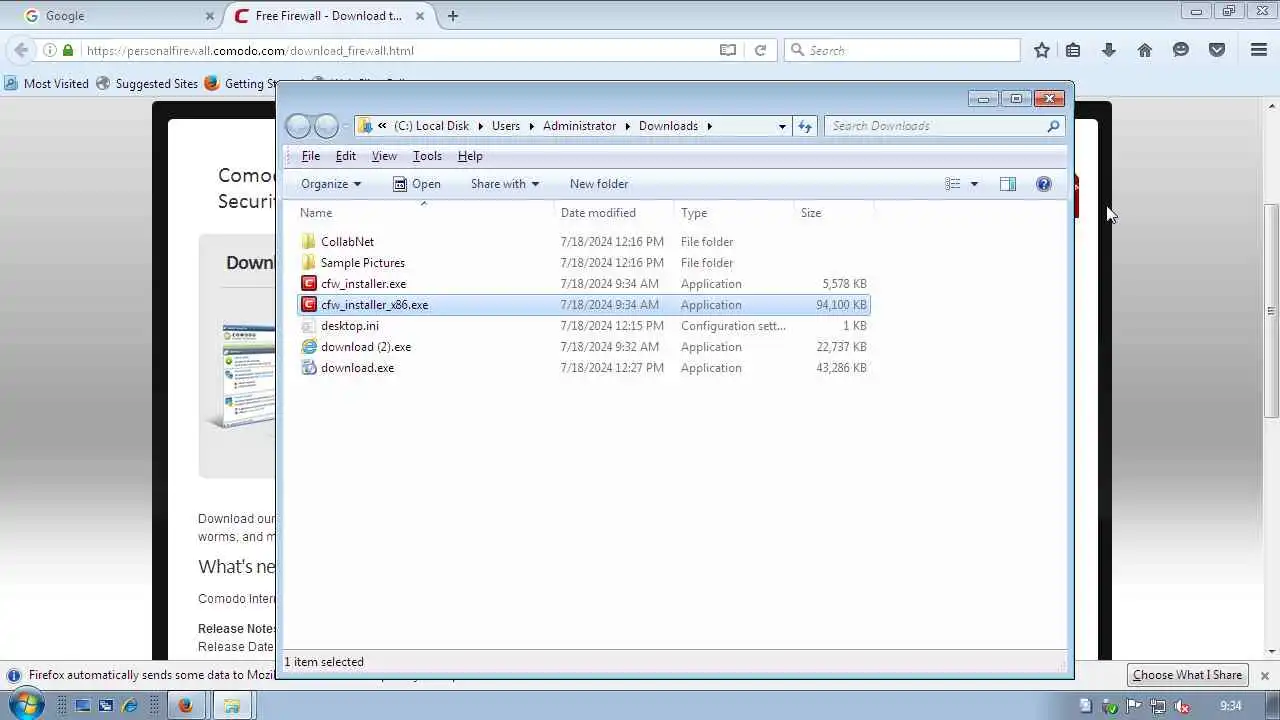
Task: Open a new Firefox tab
Action: pyautogui.click(x=453, y=16)
